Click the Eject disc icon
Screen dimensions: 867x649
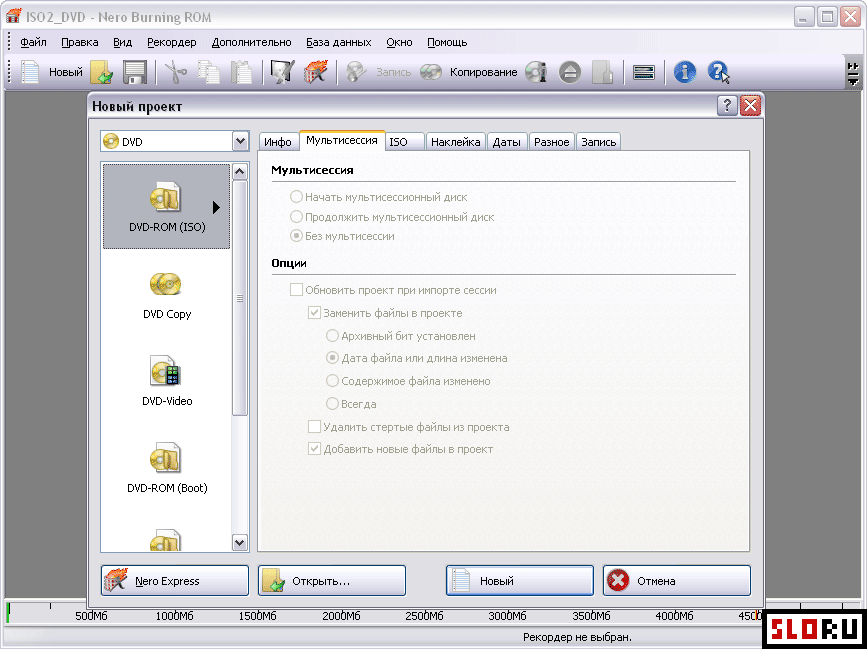click(x=570, y=72)
